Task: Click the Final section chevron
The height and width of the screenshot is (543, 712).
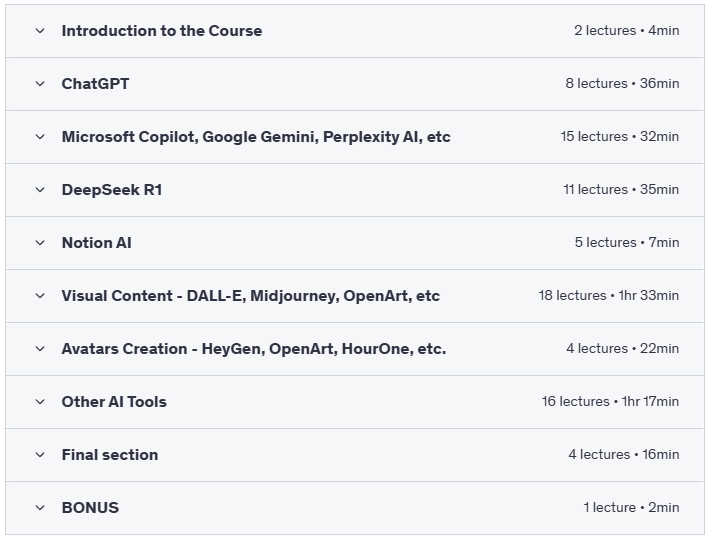Action: 40,455
